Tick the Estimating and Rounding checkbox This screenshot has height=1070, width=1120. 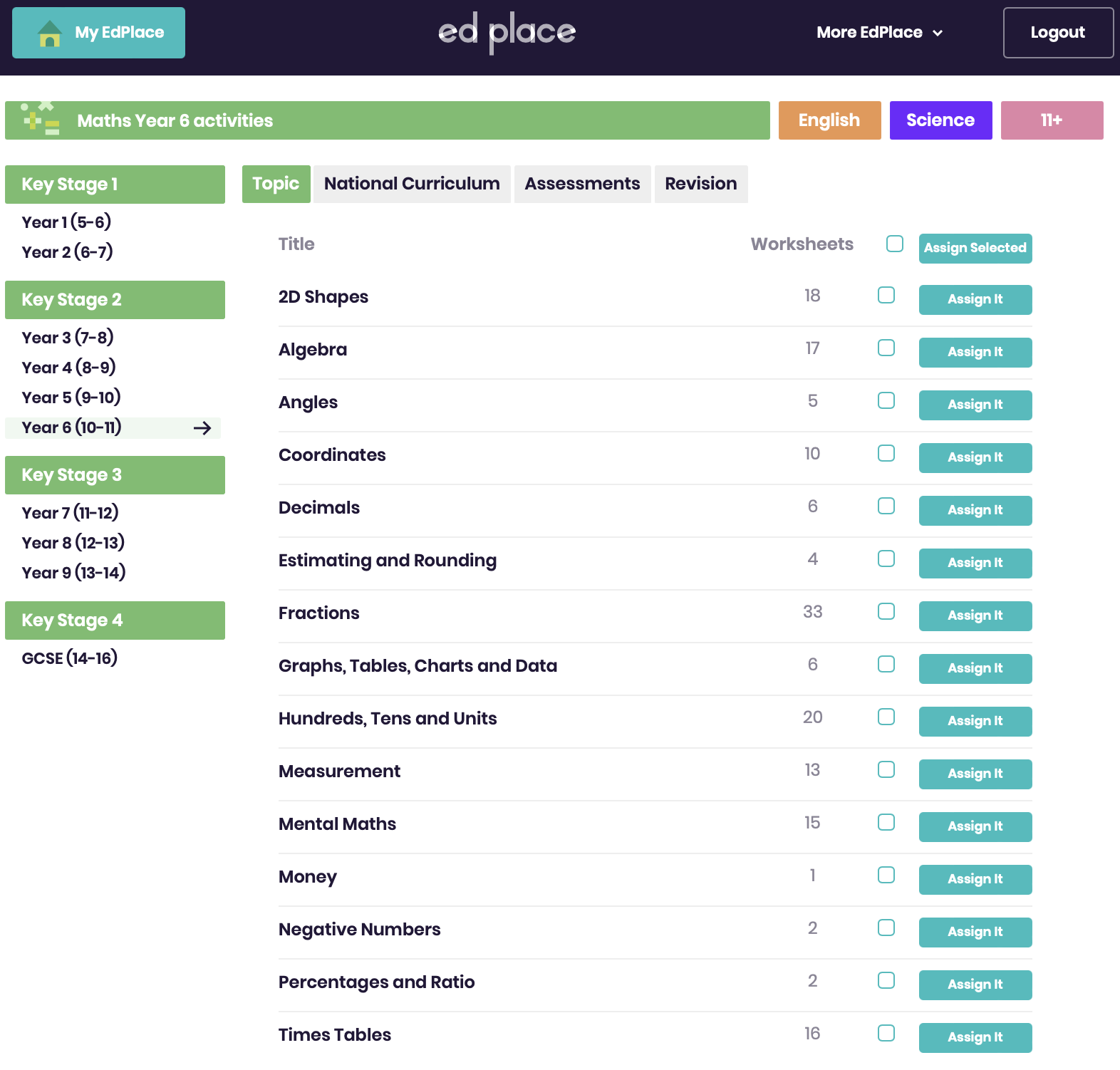[x=886, y=559]
